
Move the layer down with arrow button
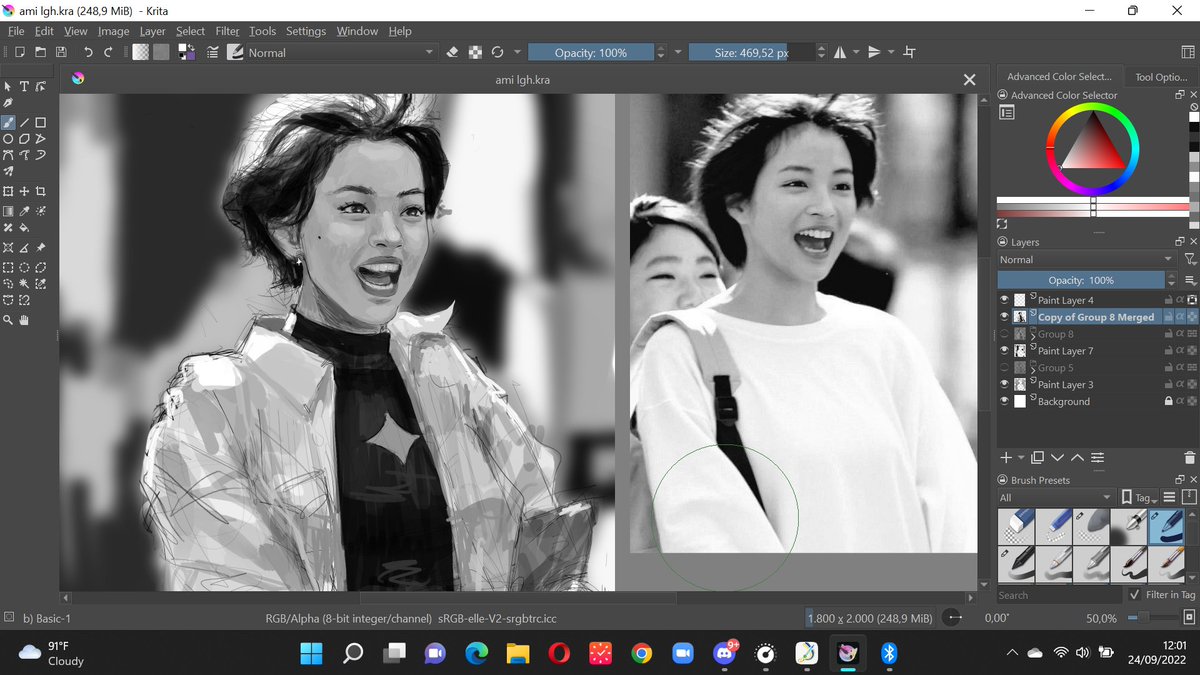point(1057,457)
